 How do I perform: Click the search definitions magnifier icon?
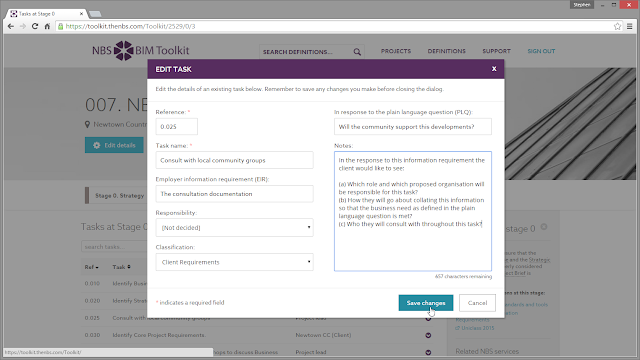[x=357, y=52]
